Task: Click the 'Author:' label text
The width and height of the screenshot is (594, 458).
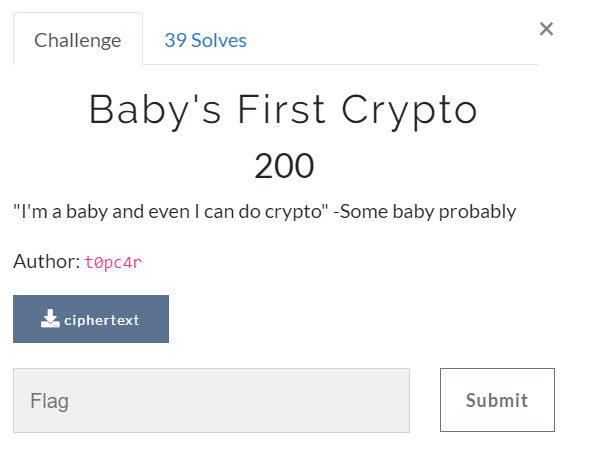Action: pos(47,261)
